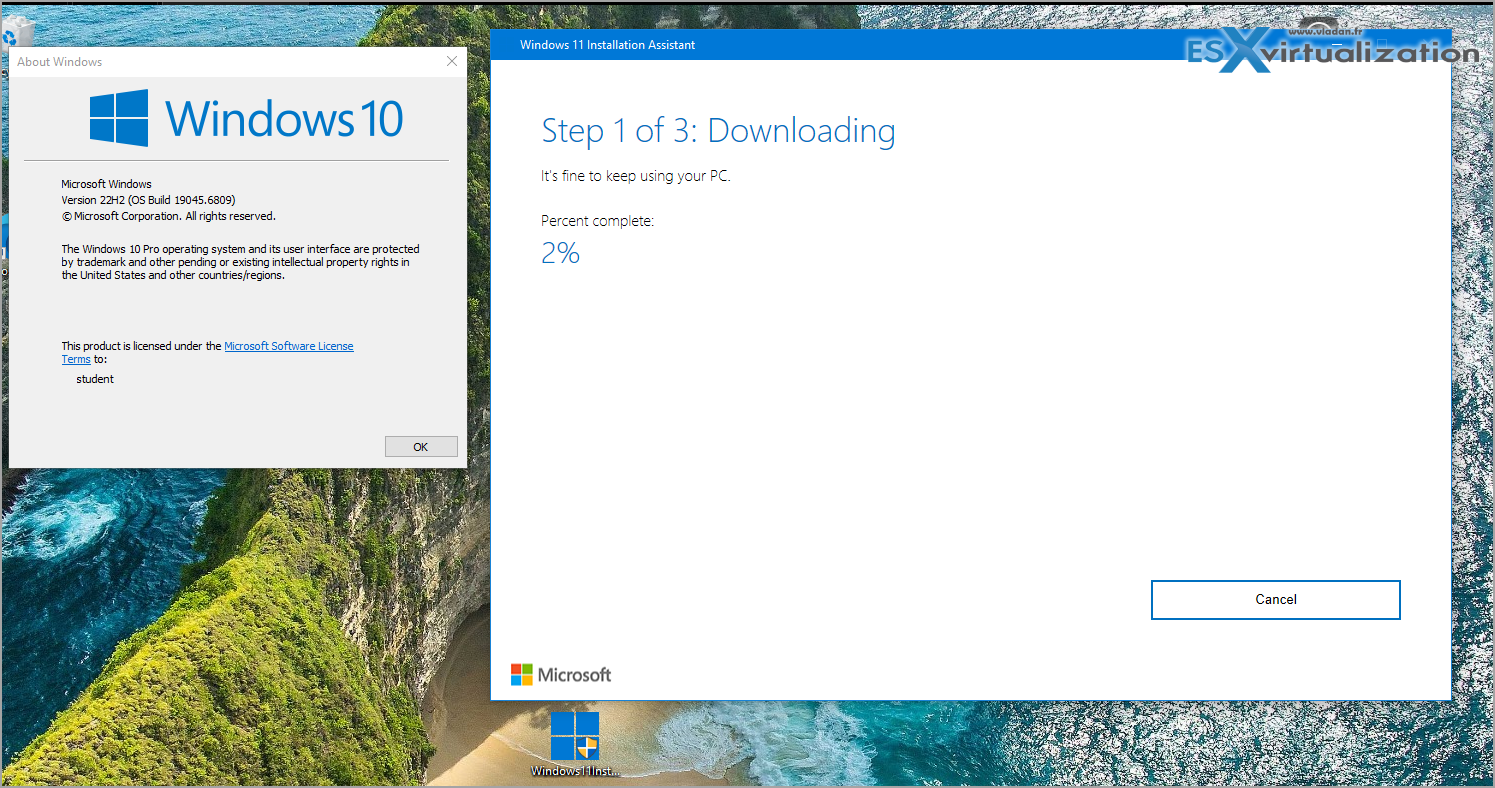The image size is (1495, 788).
Task: Click the Microsoft Corporation copyright line
Action: 168,216
